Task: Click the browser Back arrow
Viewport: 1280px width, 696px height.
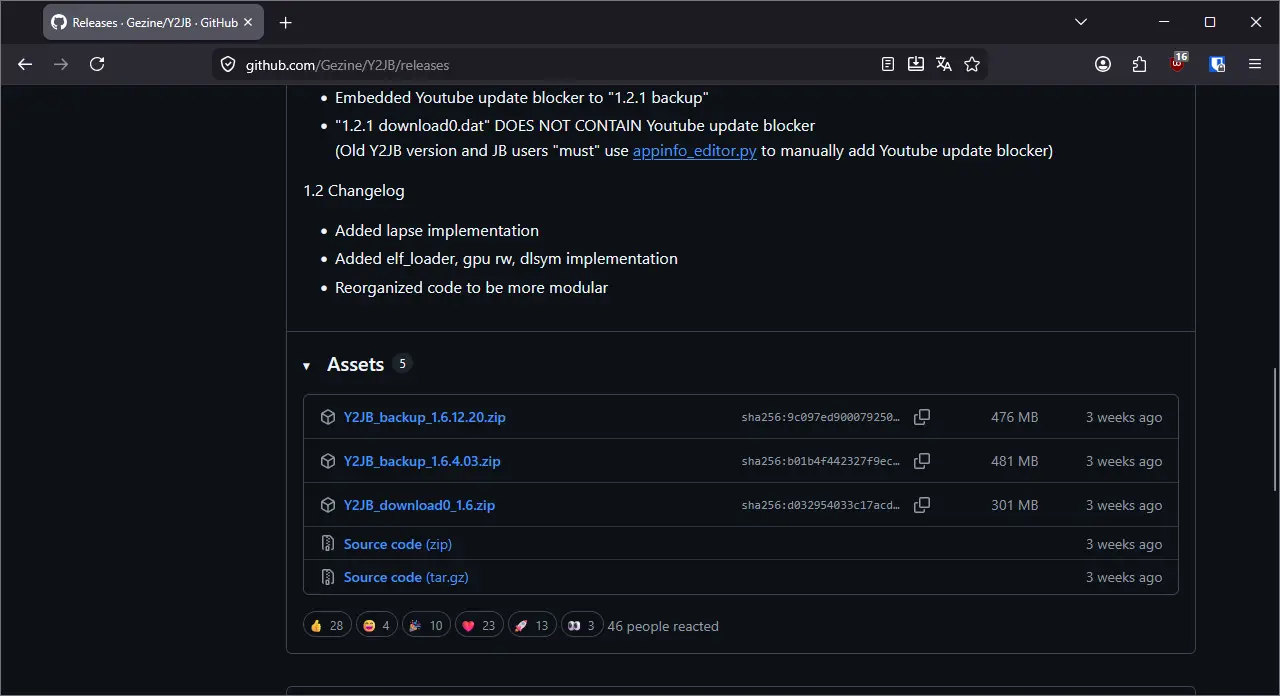Action: coord(25,64)
